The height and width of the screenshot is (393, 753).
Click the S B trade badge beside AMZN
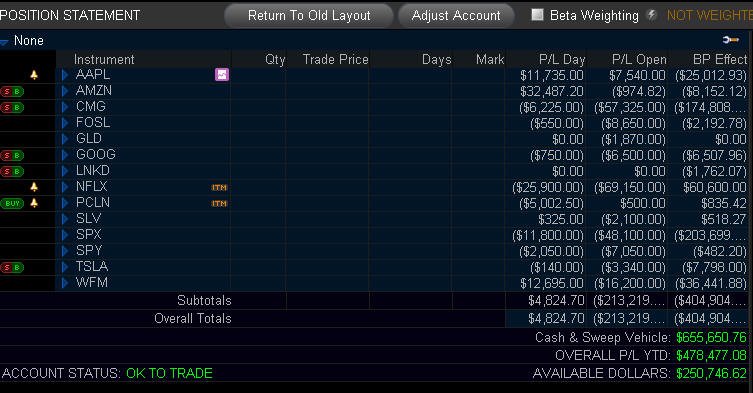(x=12, y=91)
